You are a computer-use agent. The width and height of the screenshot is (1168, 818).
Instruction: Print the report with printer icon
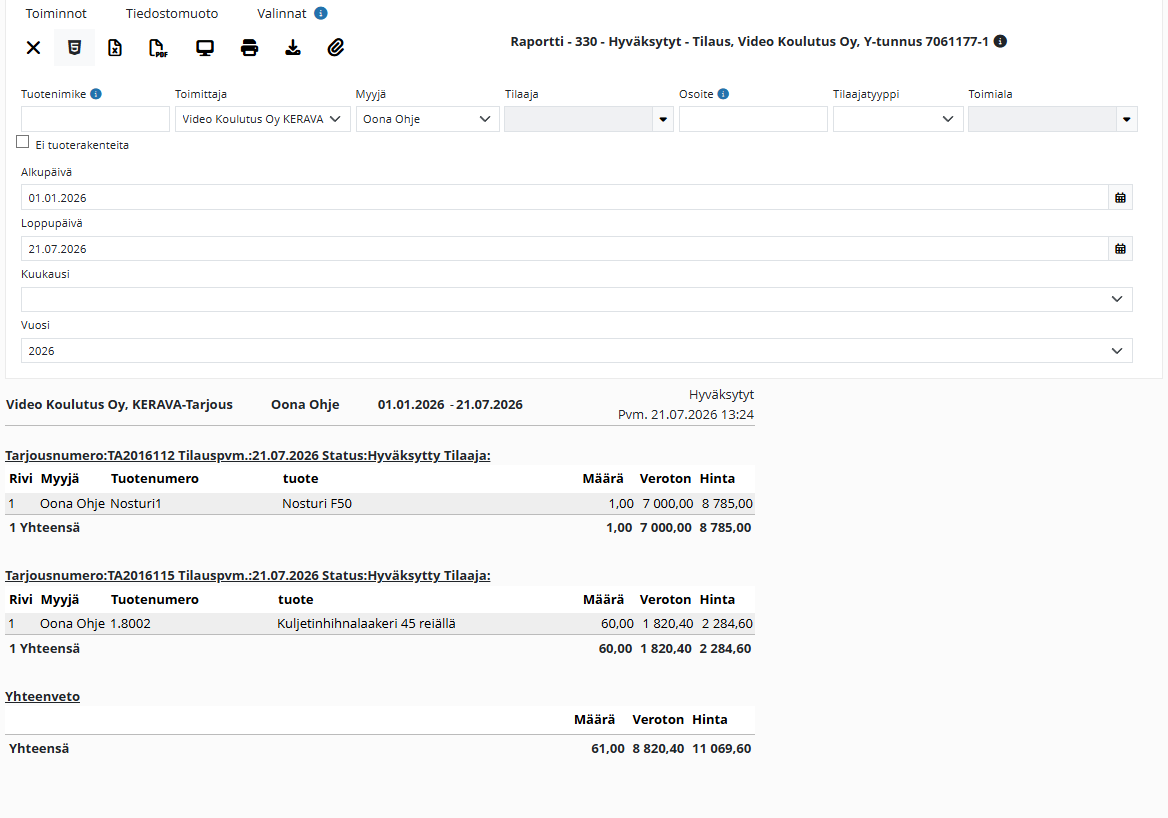[x=250, y=48]
